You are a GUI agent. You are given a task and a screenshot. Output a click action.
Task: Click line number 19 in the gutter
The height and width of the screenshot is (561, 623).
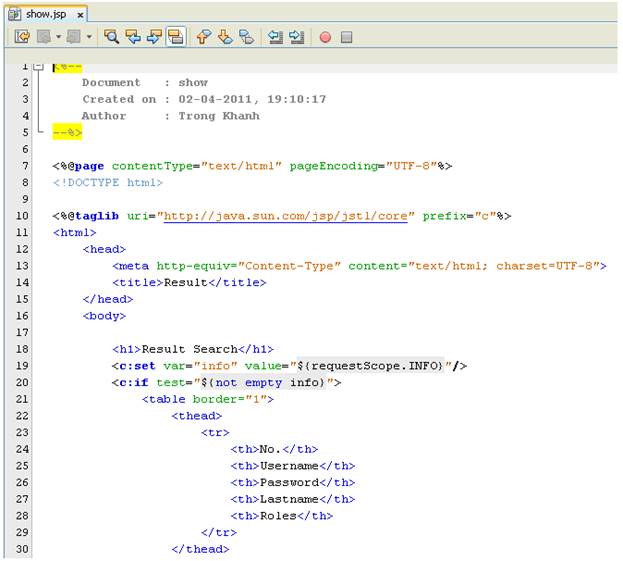coord(22,366)
